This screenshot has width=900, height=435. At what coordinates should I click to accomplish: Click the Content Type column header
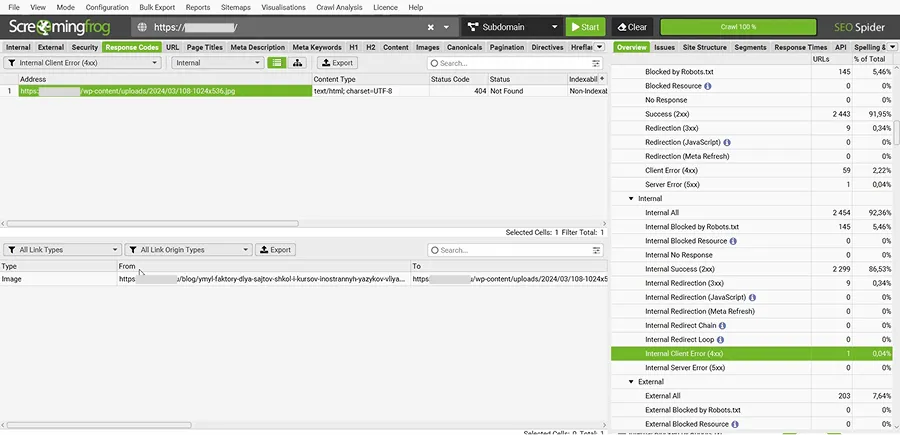(x=370, y=79)
